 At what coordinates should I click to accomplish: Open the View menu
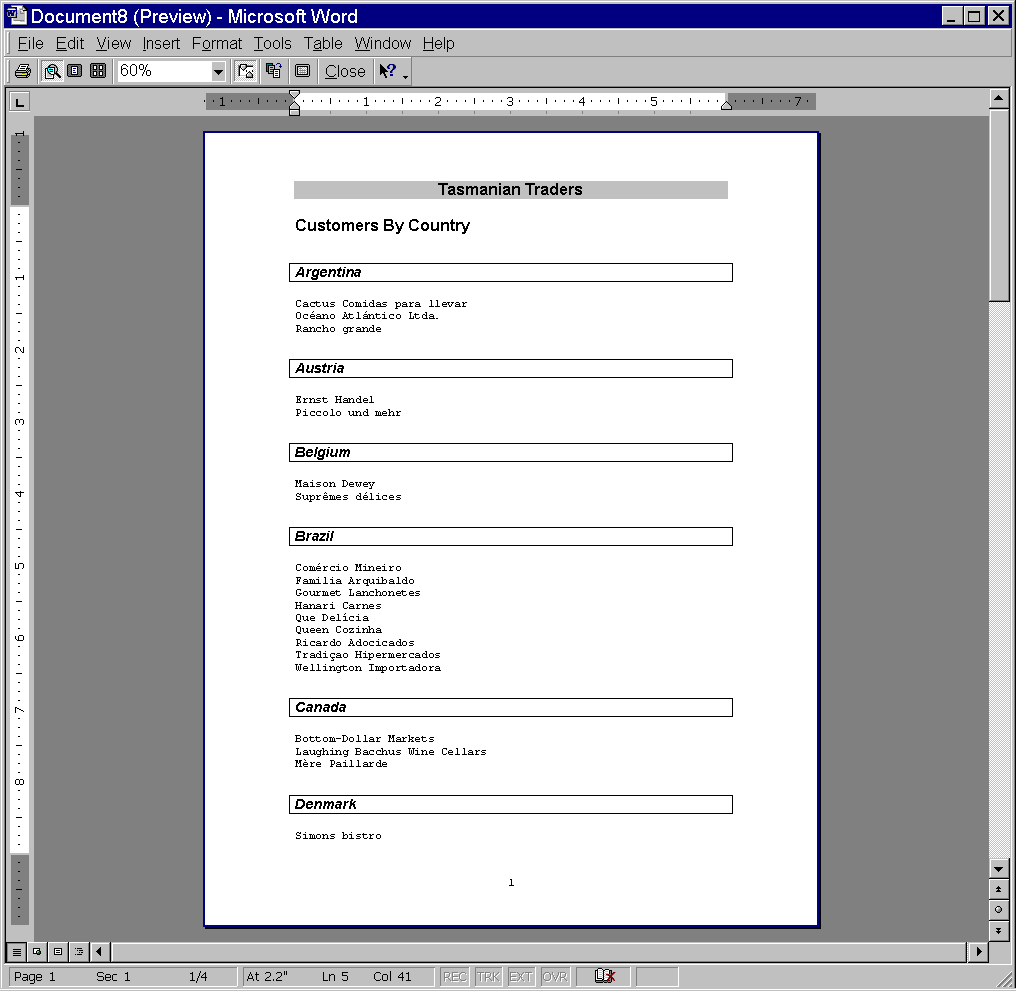click(113, 43)
